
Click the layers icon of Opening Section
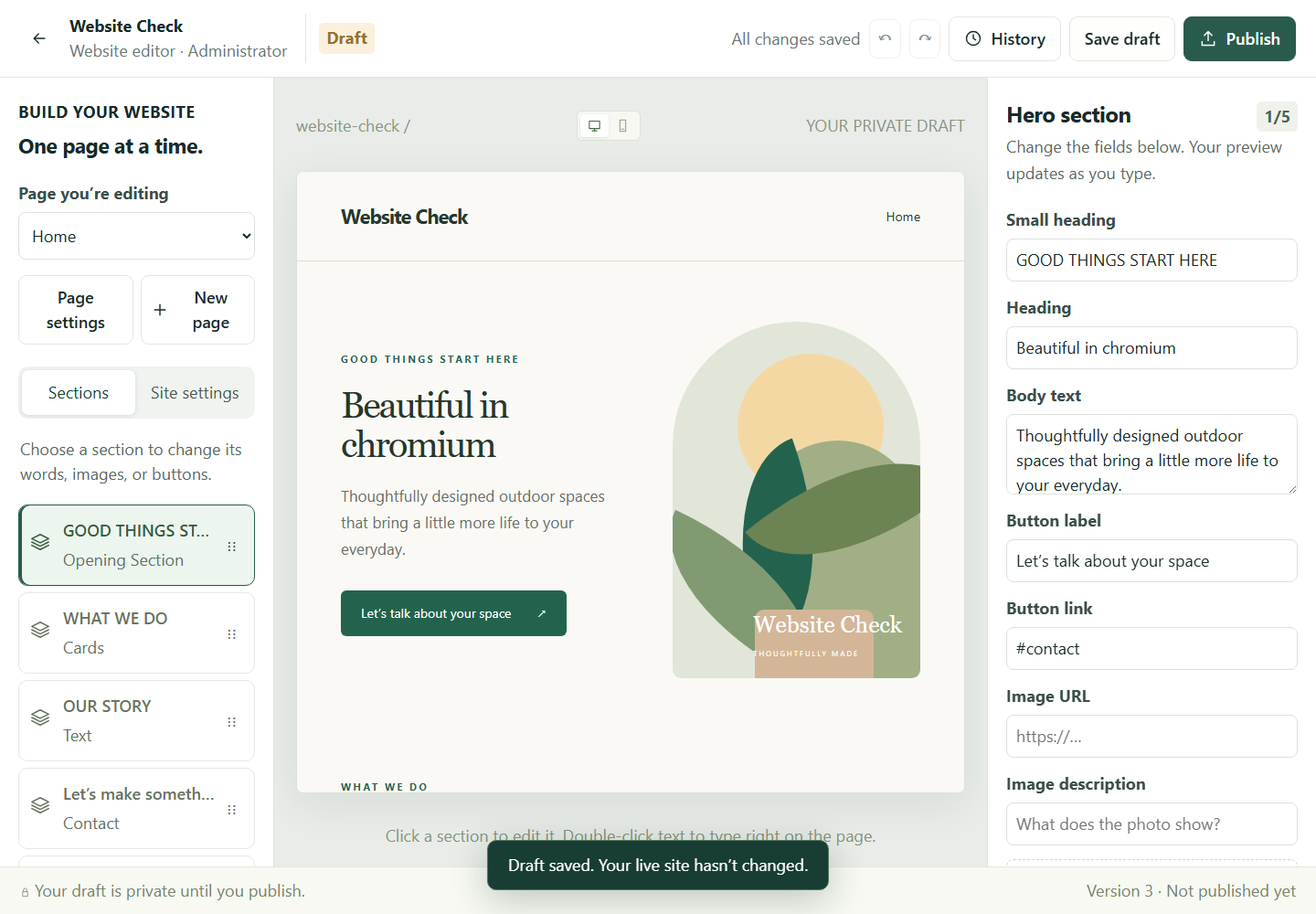[40, 542]
